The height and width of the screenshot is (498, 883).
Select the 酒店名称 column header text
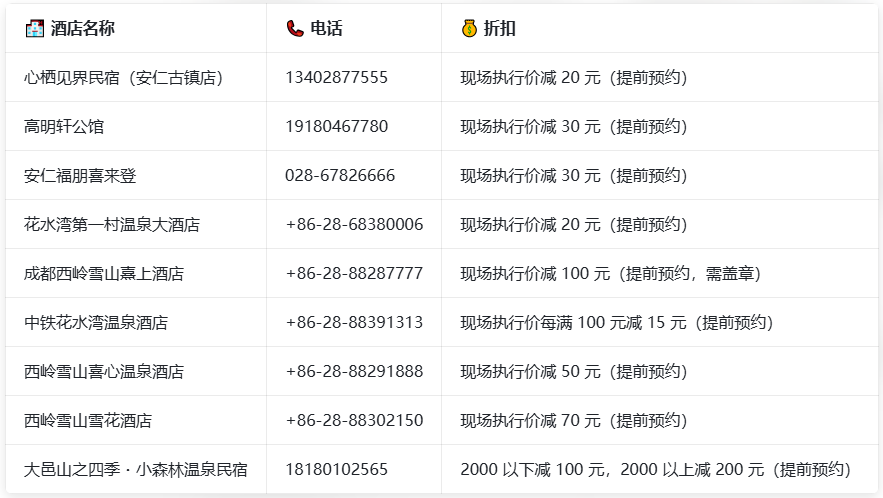click(x=83, y=29)
